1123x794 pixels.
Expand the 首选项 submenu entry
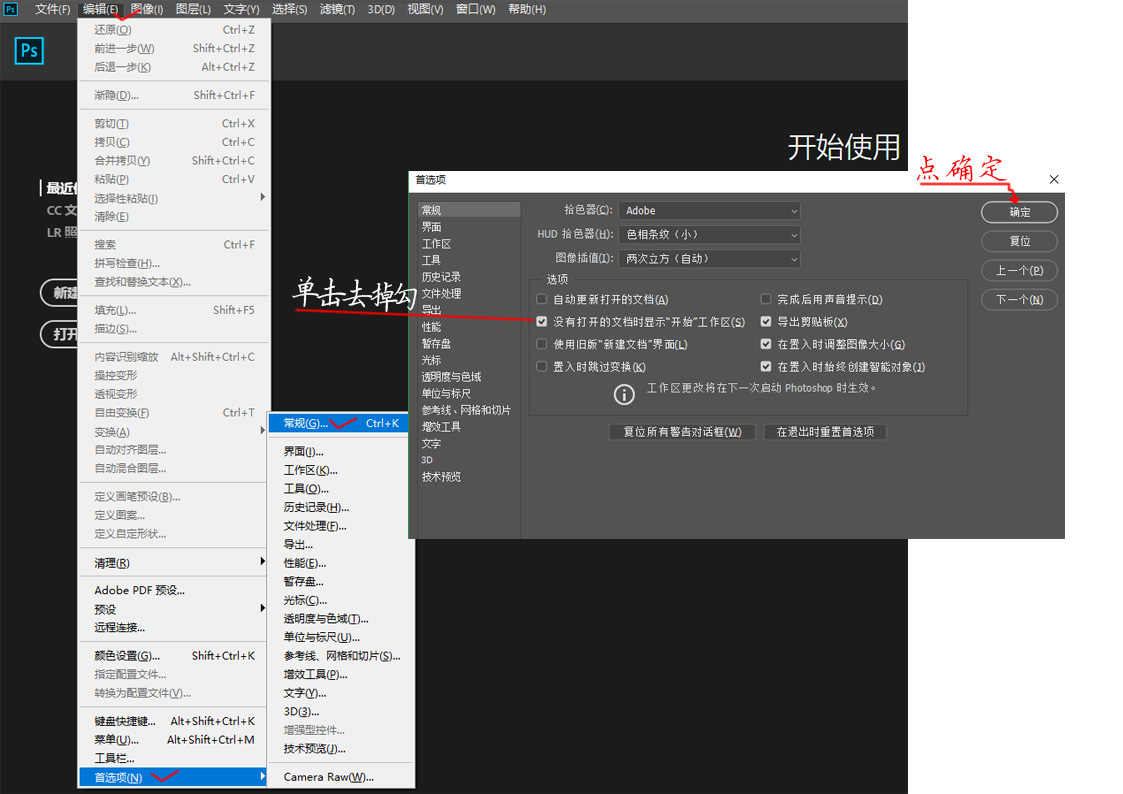174,778
